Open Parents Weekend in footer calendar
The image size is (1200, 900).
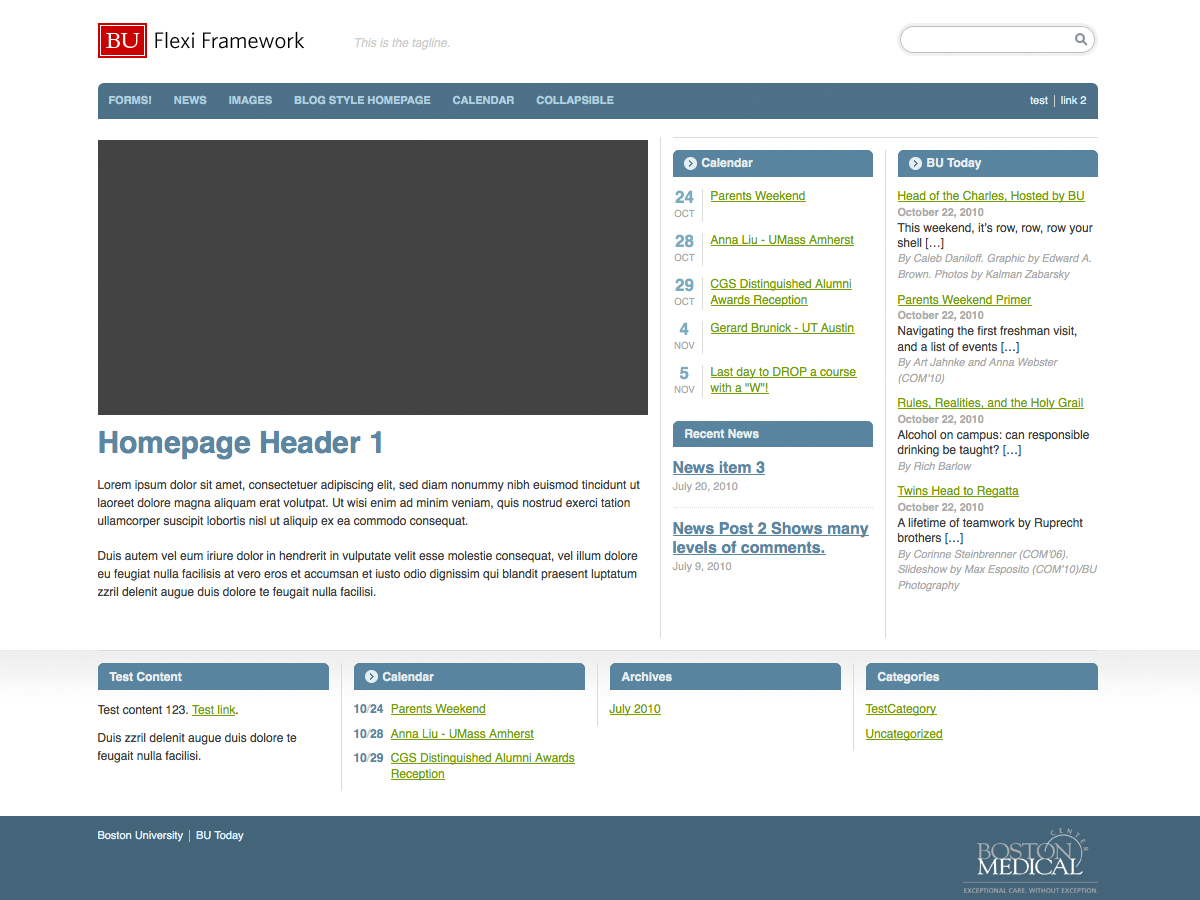point(438,709)
